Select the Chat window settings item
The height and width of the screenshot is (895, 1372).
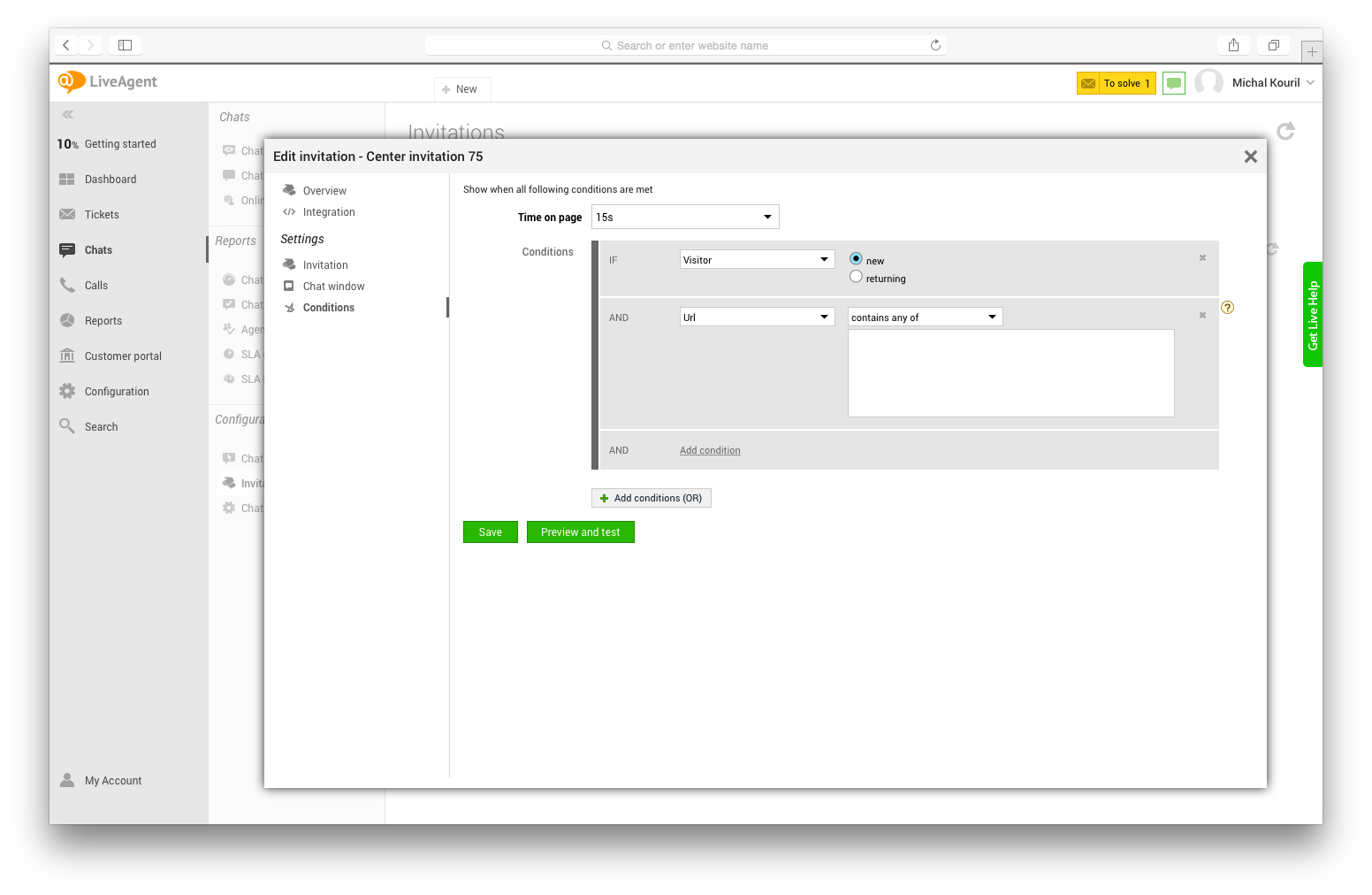pos(333,287)
